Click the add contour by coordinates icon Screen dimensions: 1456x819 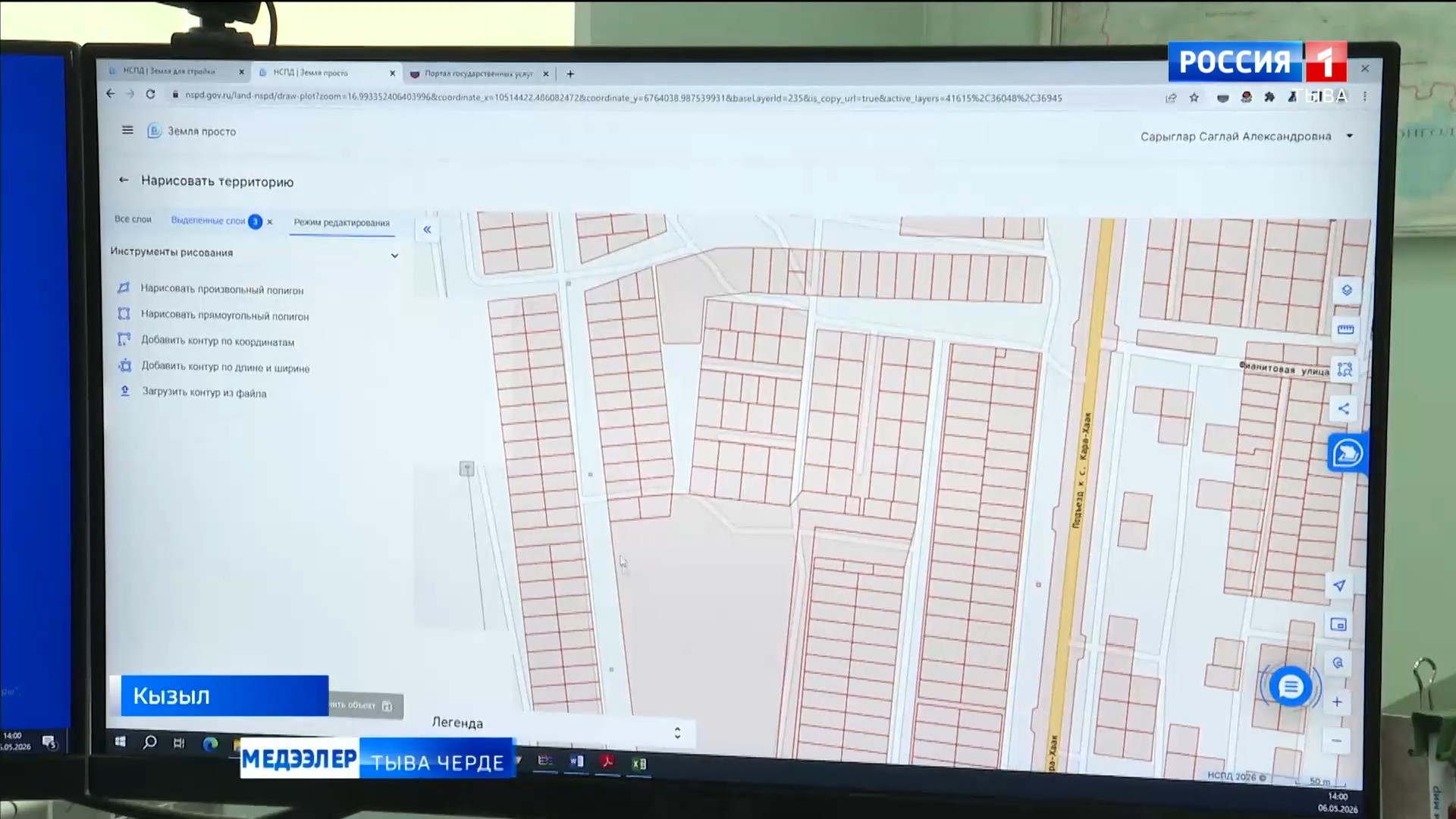pos(124,340)
